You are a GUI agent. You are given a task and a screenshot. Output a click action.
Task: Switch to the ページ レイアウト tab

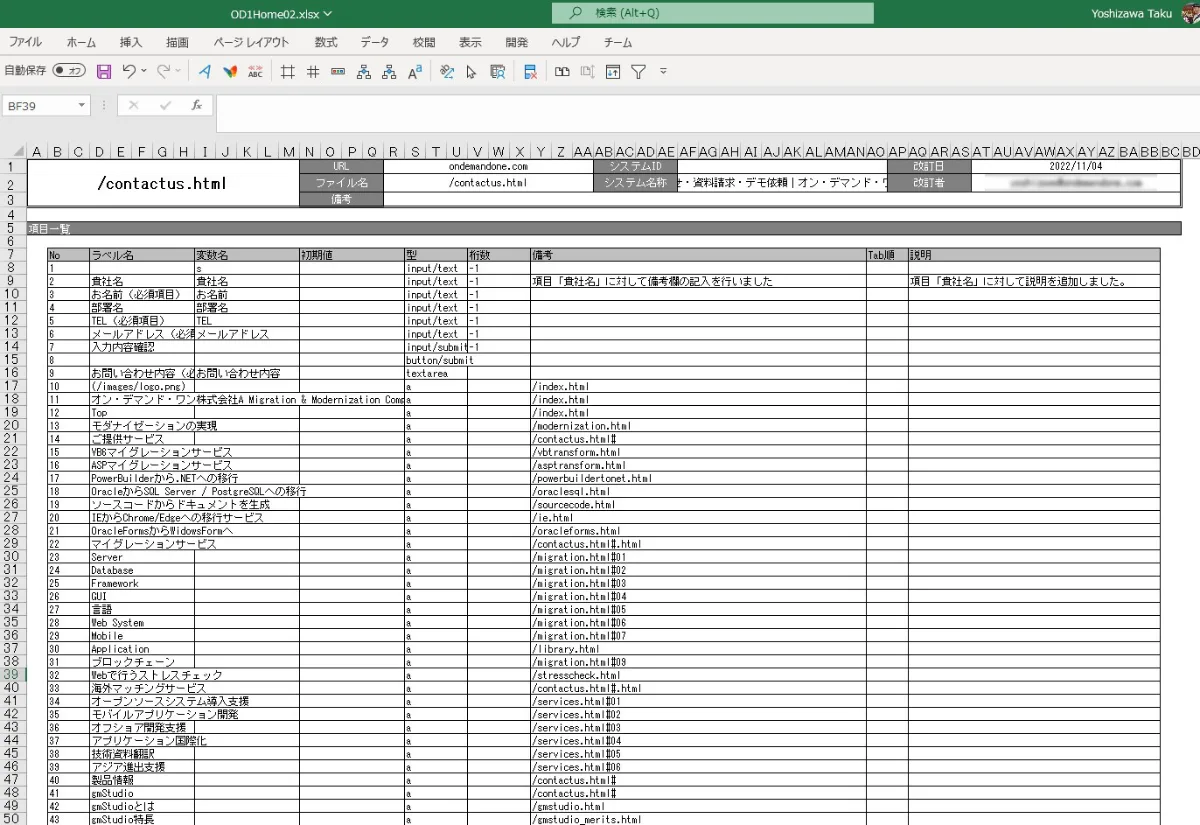pyautogui.click(x=251, y=42)
